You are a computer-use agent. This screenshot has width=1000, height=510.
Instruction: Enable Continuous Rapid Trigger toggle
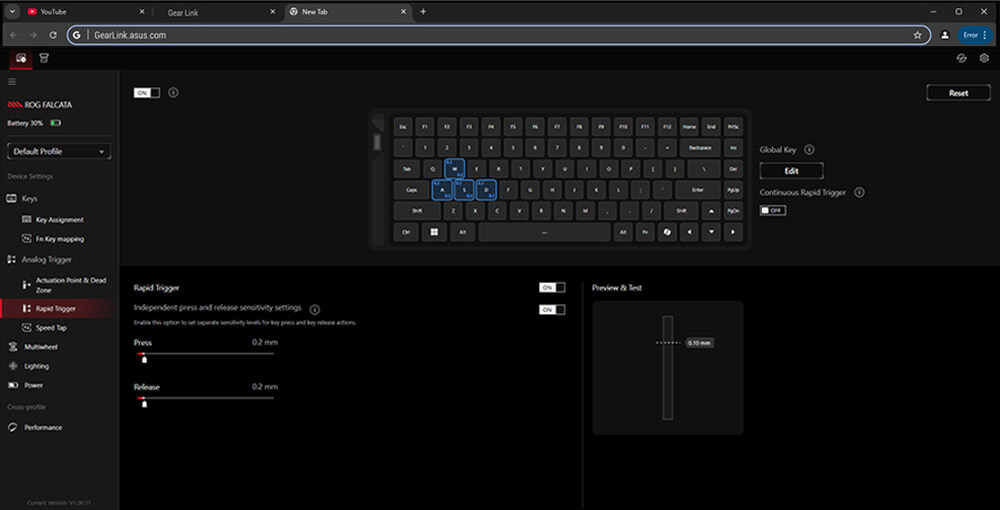click(772, 210)
